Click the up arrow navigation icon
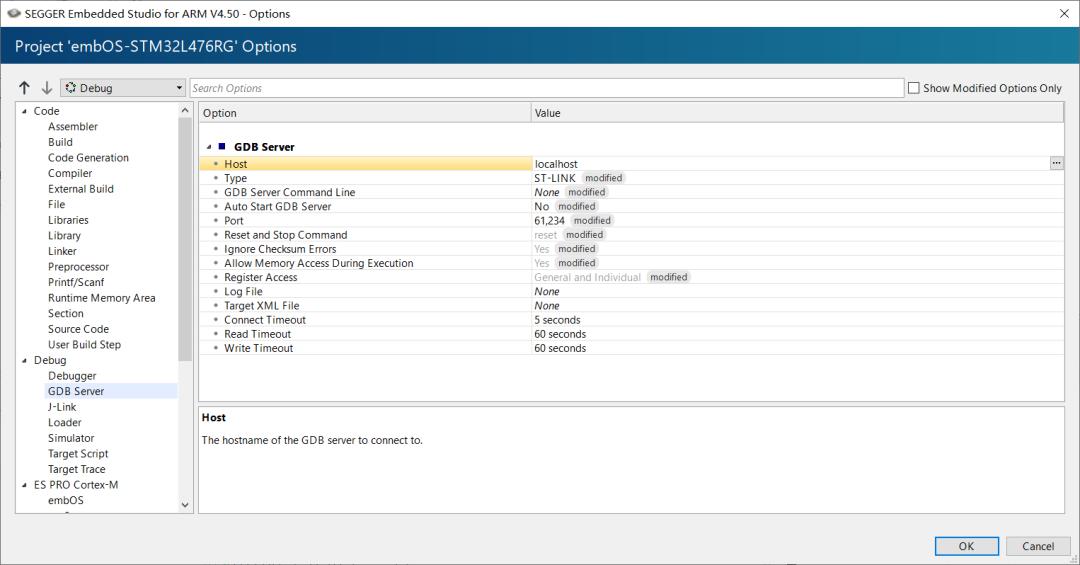 pyautogui.click(x=25, y=88)
